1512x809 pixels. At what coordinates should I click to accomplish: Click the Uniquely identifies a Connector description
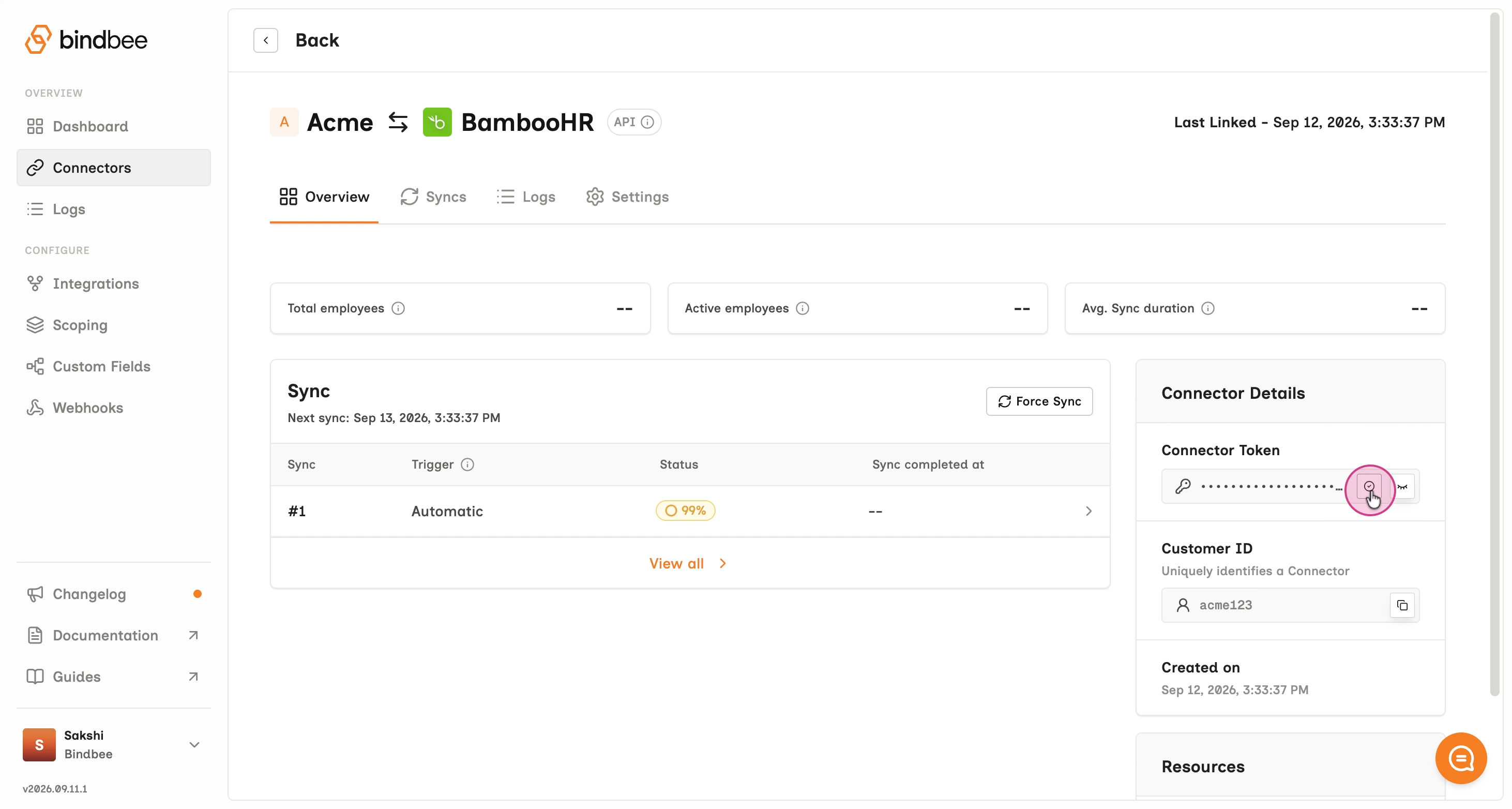1256,571
